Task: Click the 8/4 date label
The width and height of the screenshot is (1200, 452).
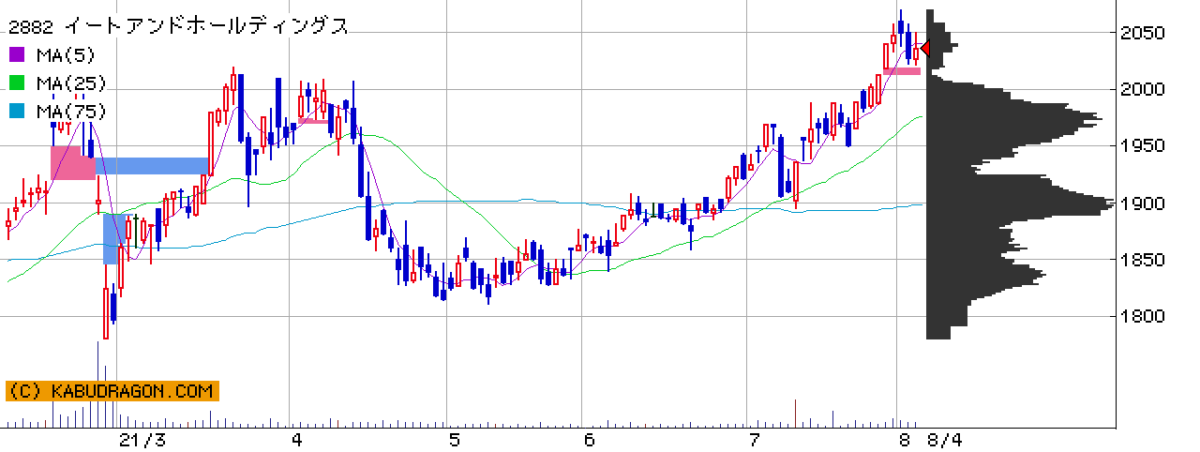Action: pyautogui.click(x=943, y=440)
